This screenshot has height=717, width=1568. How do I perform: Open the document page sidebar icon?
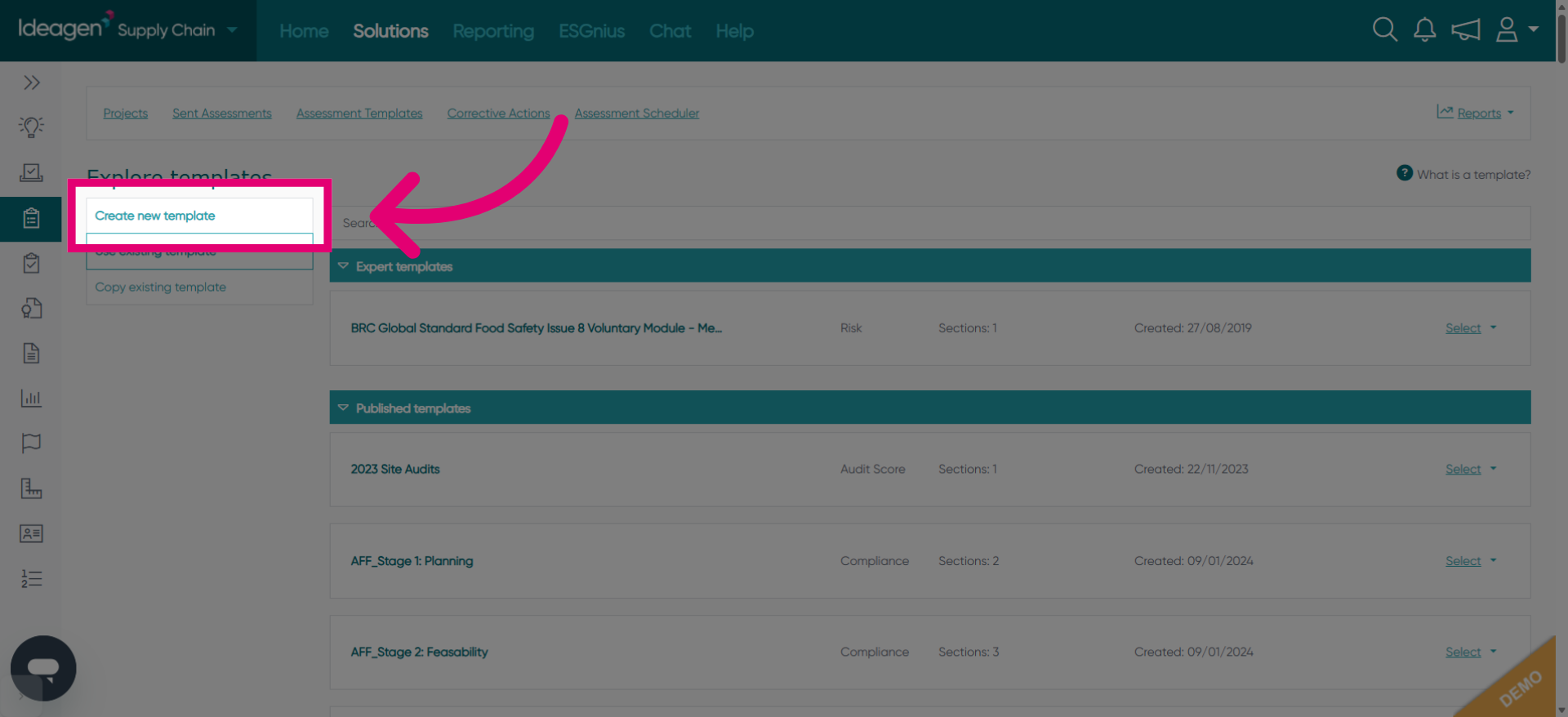pyautogui.click(x=31, y=353)
